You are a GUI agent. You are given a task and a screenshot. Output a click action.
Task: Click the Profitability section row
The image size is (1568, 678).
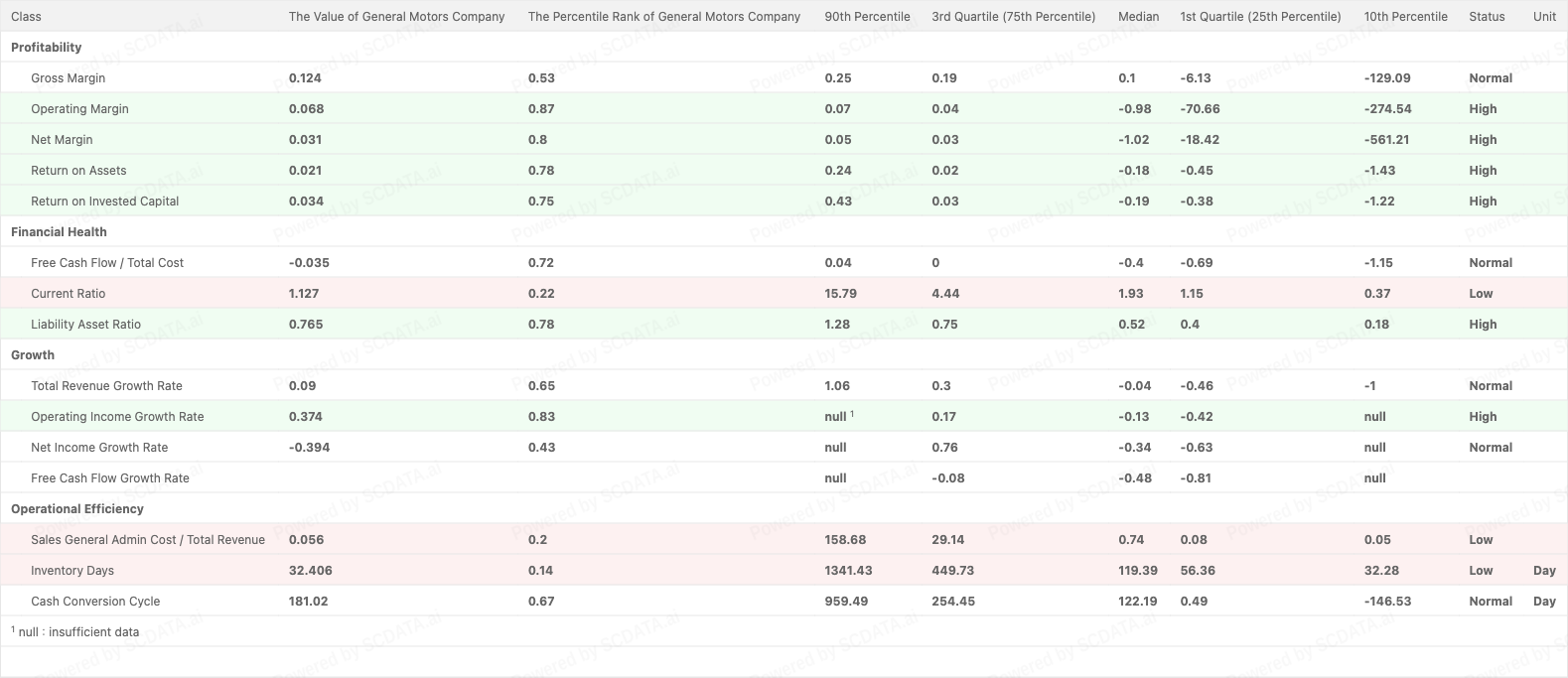[47, 47]
